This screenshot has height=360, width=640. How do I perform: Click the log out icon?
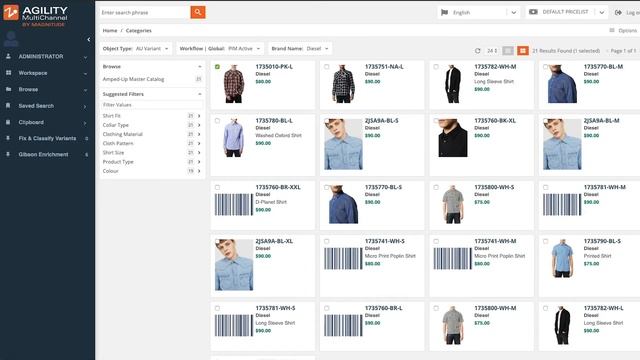[618, 13]
